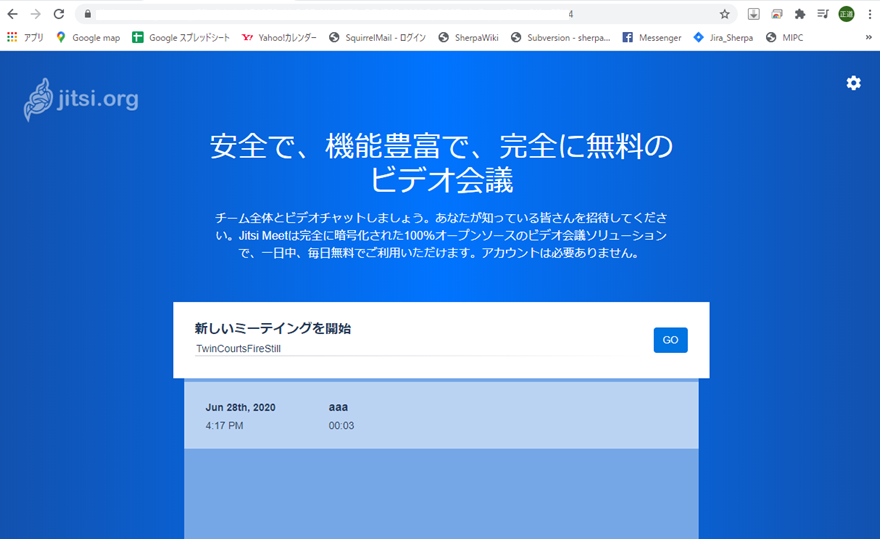View site security lock info
The height and width of the screenshot is (540, 880).
(88, 14)
